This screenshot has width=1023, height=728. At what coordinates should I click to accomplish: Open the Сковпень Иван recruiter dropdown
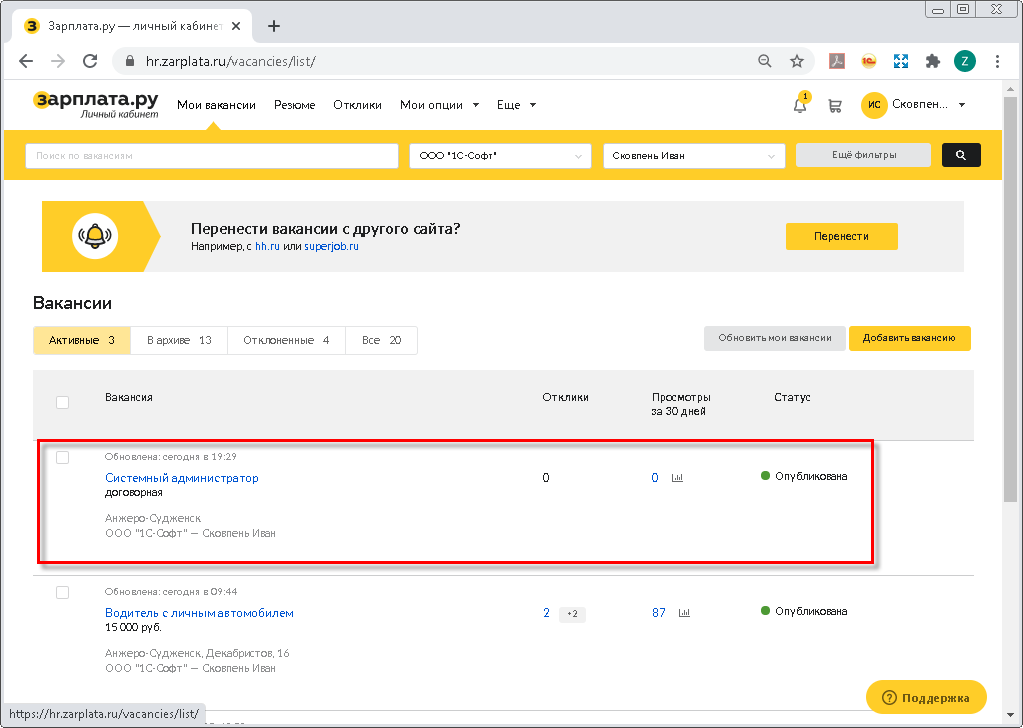pos(694,156)
